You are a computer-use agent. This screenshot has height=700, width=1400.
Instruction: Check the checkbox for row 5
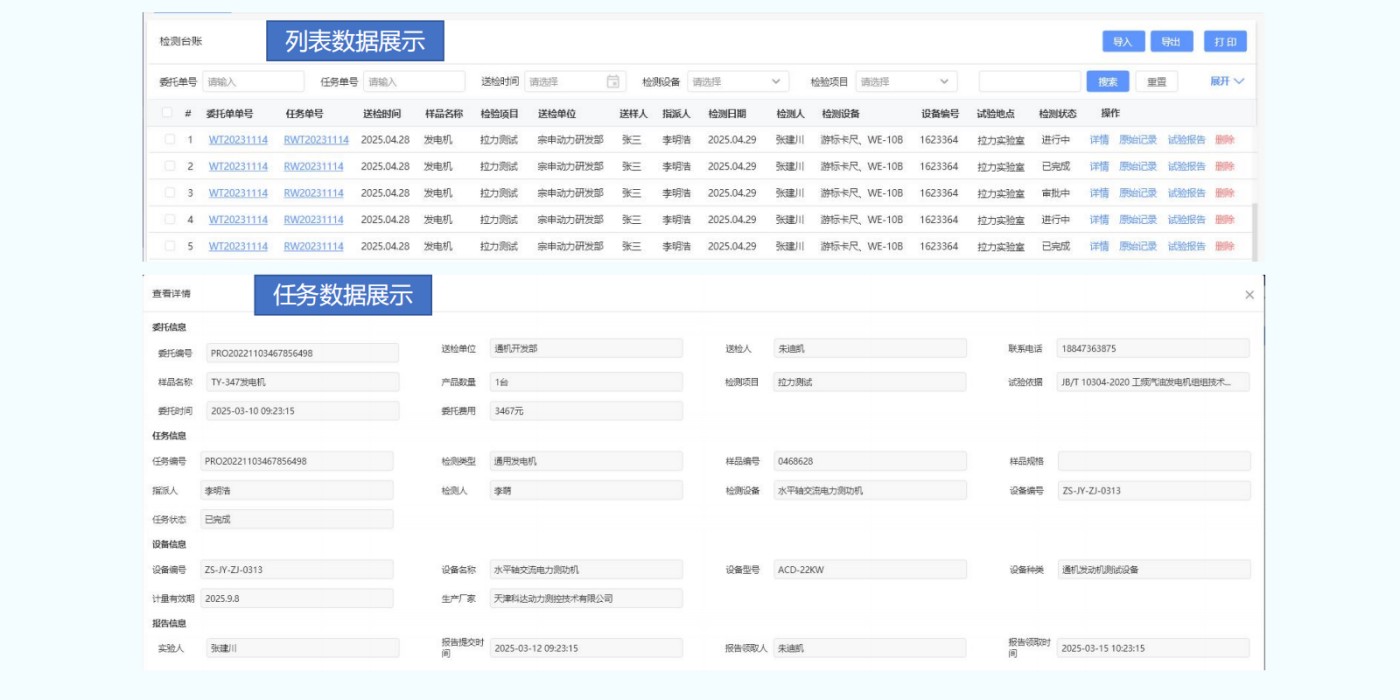tap(169, 246)
